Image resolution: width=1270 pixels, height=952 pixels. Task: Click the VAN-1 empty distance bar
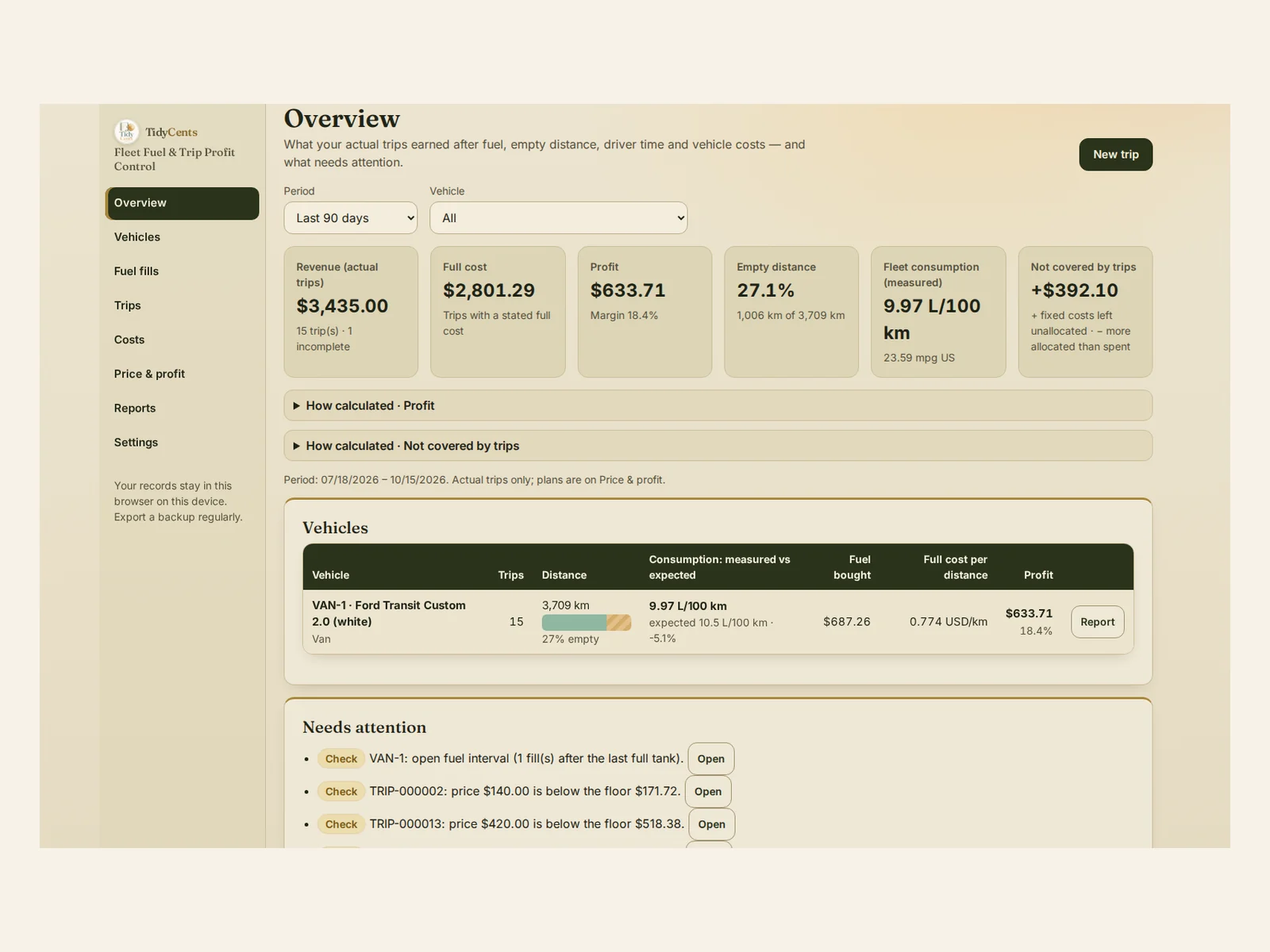tap(587, 623)
